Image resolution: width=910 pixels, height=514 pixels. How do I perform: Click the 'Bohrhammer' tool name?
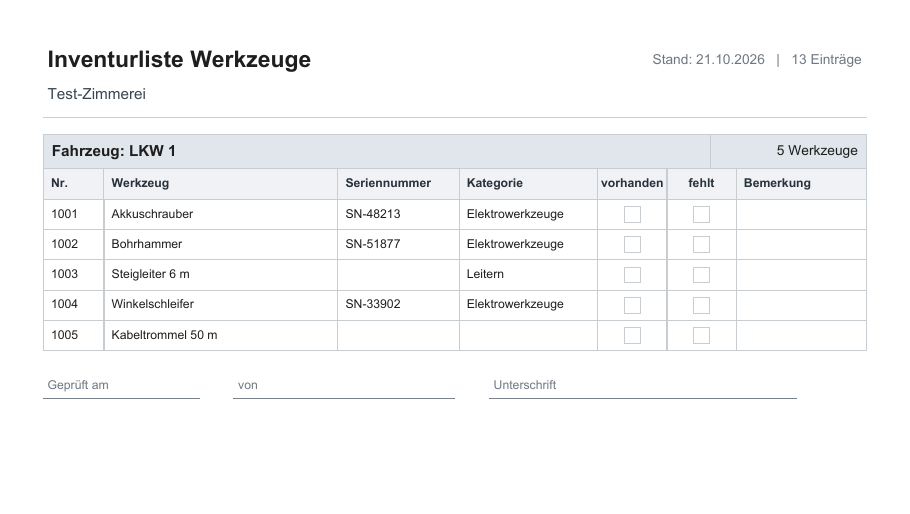click(x=147, y=244)
